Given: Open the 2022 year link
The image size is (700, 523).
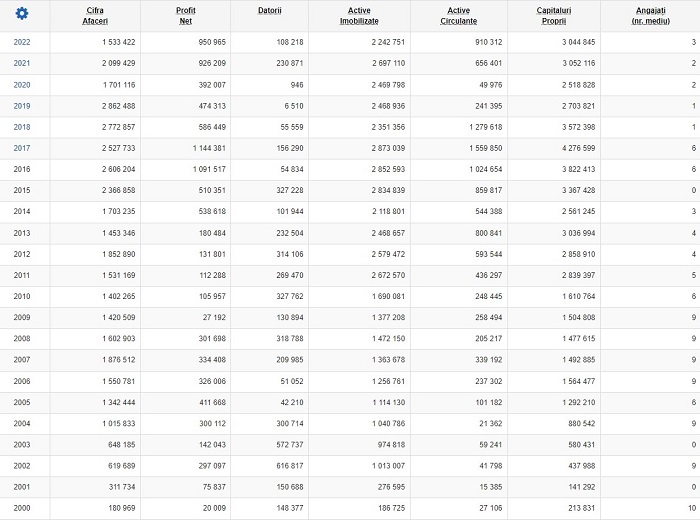Looking at the screenshot, I should coord(22,42).
